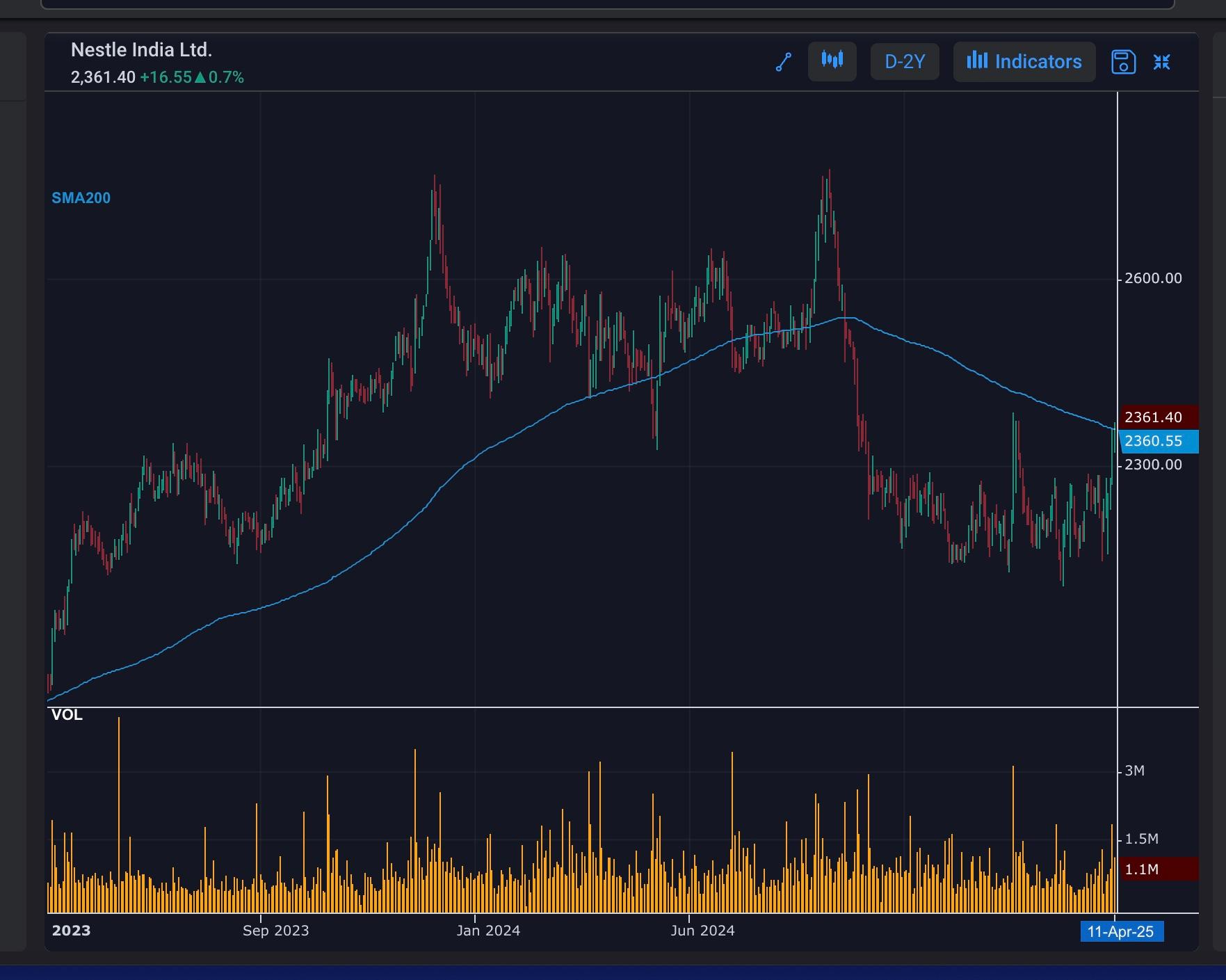This screenshot has height=980, width=1226.
Task: Collapse the chart with the exit-fullscreen icon
Action: click(1162, 62)
